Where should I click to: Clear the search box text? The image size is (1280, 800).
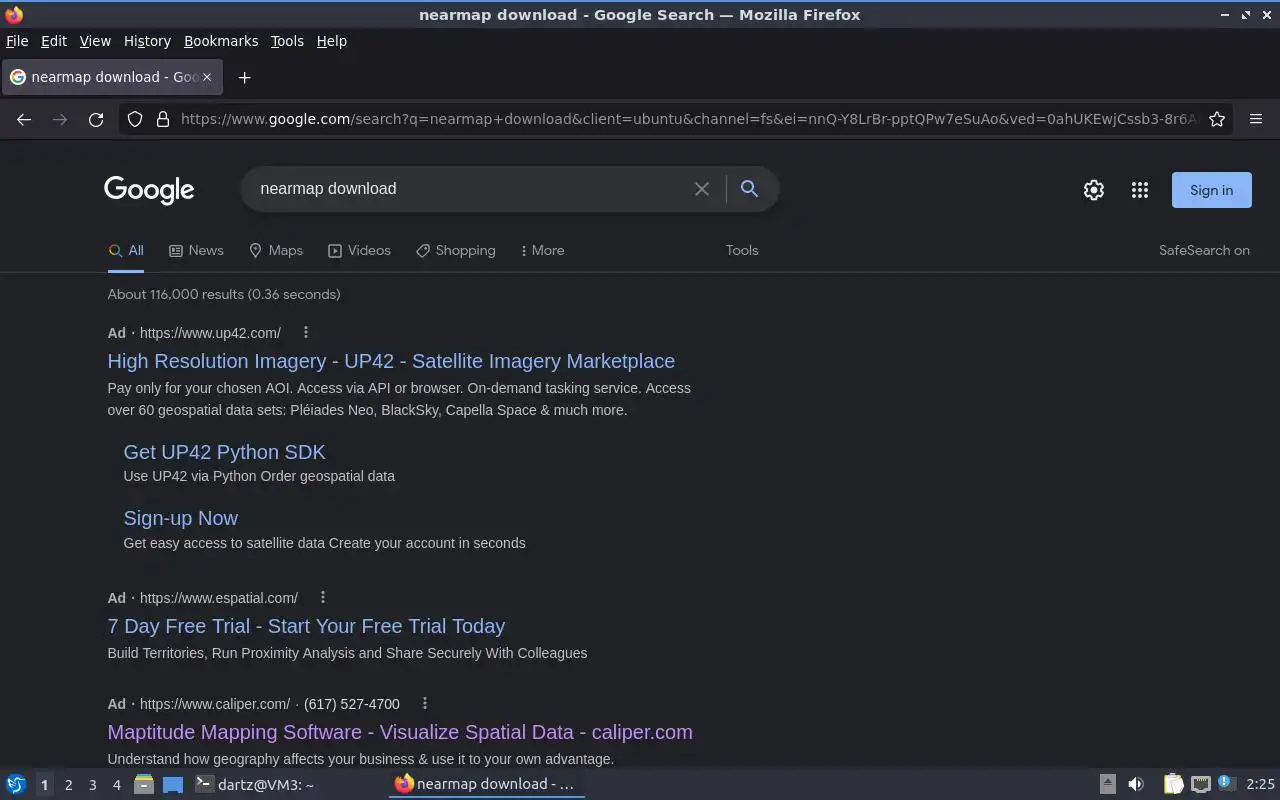(x=702, y=189)
